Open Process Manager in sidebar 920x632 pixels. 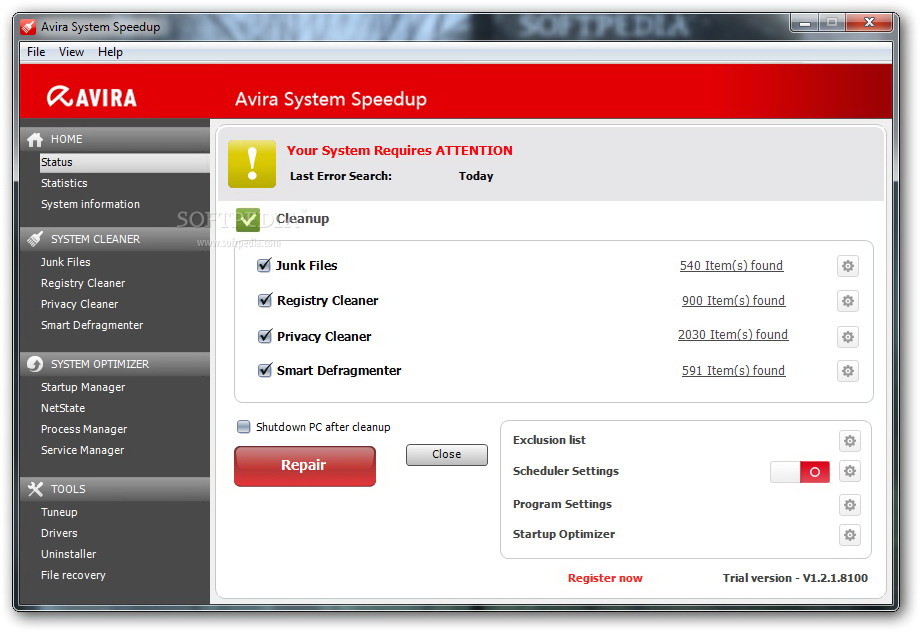point(84,430)
